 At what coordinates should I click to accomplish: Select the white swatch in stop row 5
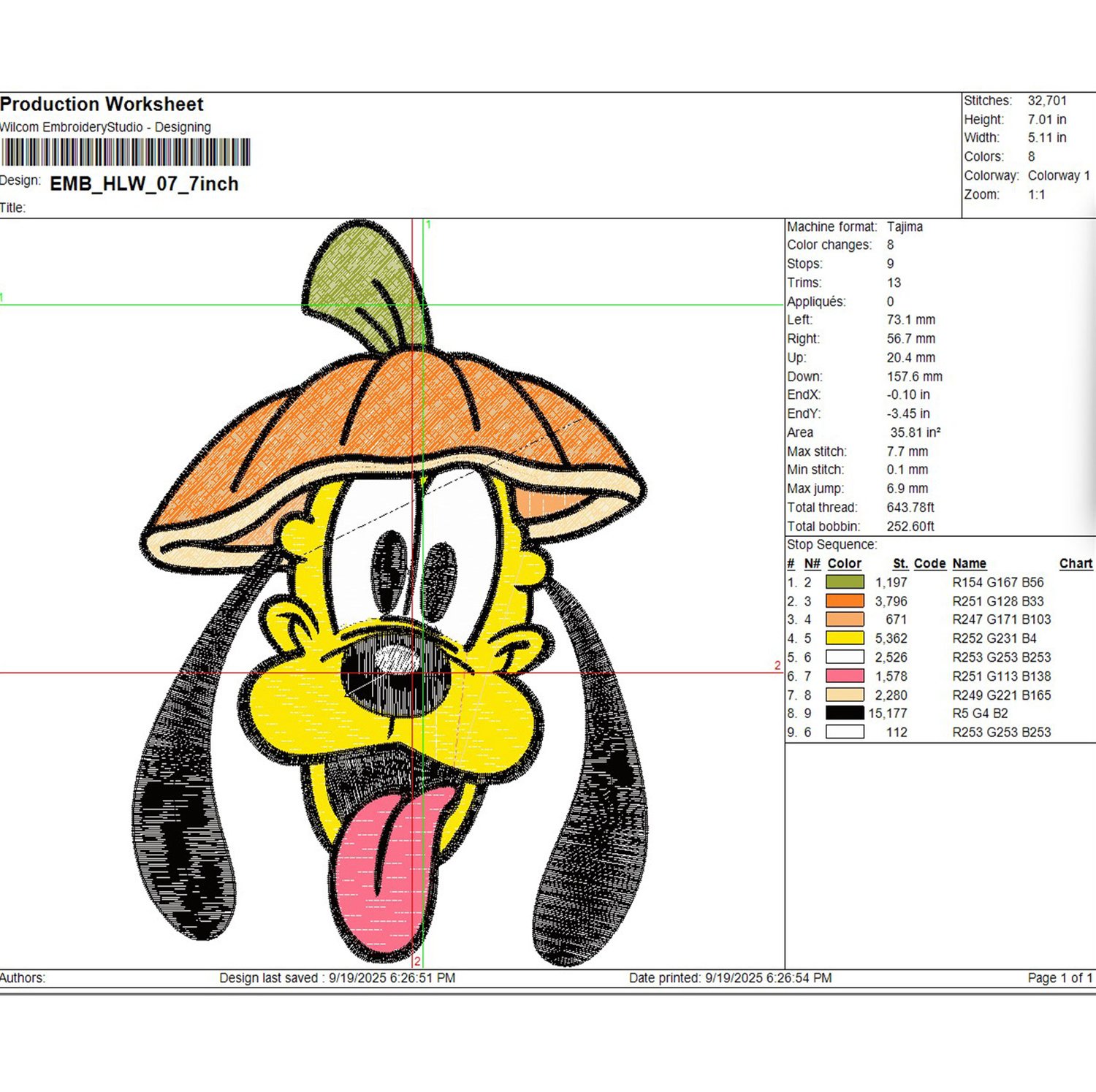(x=845, y=657)
